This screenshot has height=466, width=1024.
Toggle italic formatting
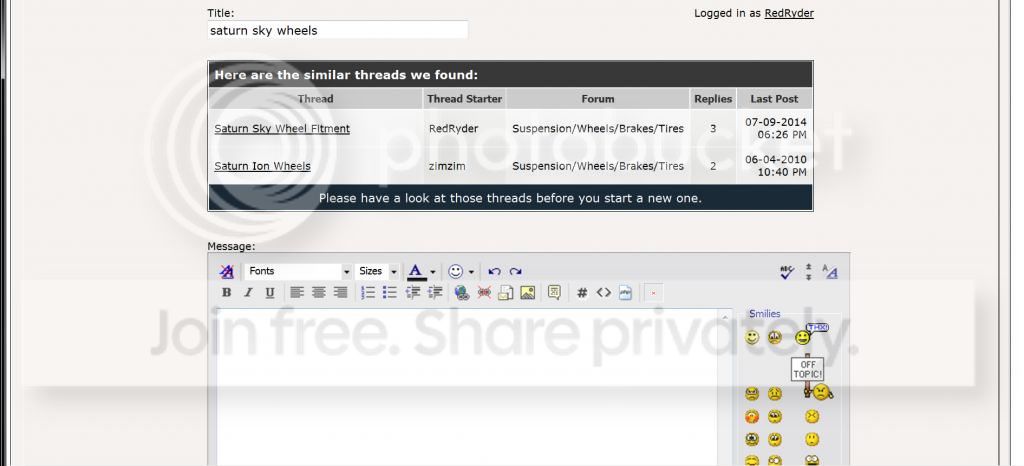tap(248, 293)
